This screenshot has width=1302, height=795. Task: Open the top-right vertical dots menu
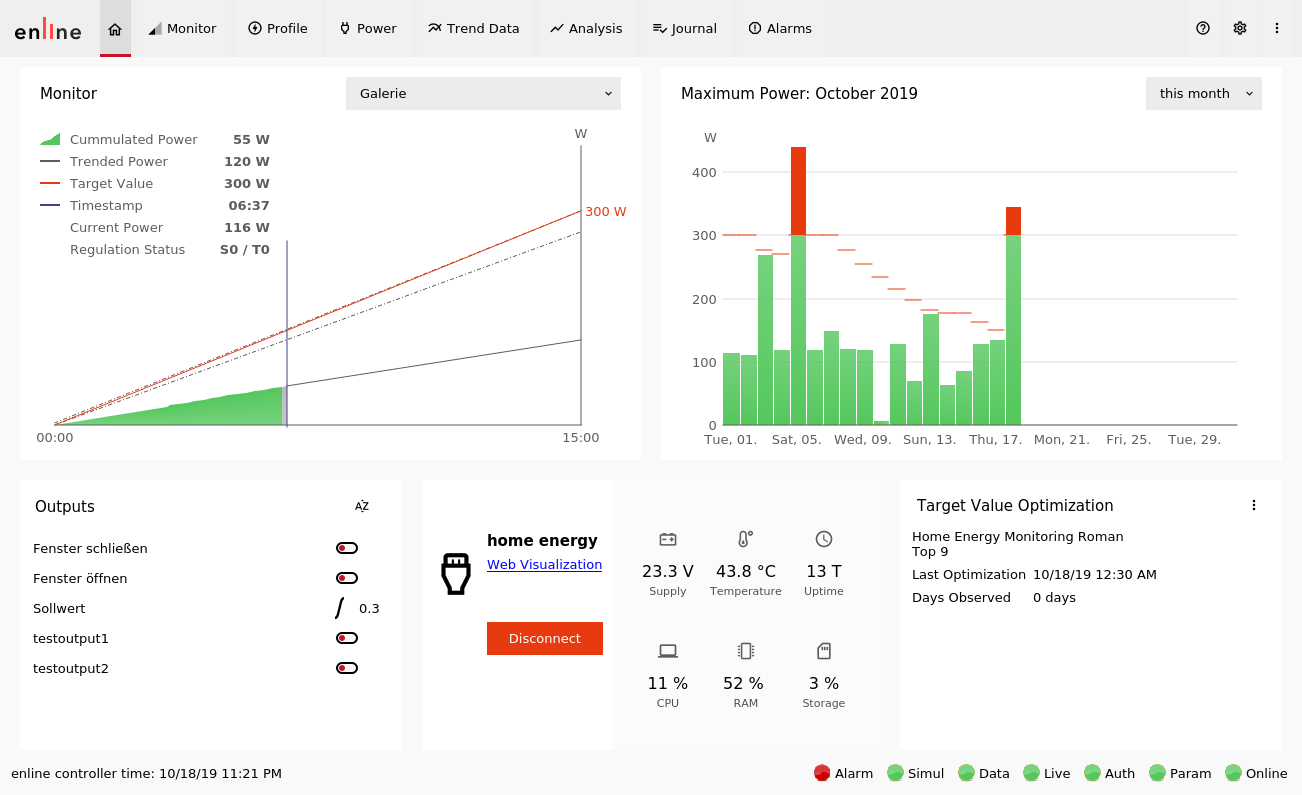(1277, 29)
